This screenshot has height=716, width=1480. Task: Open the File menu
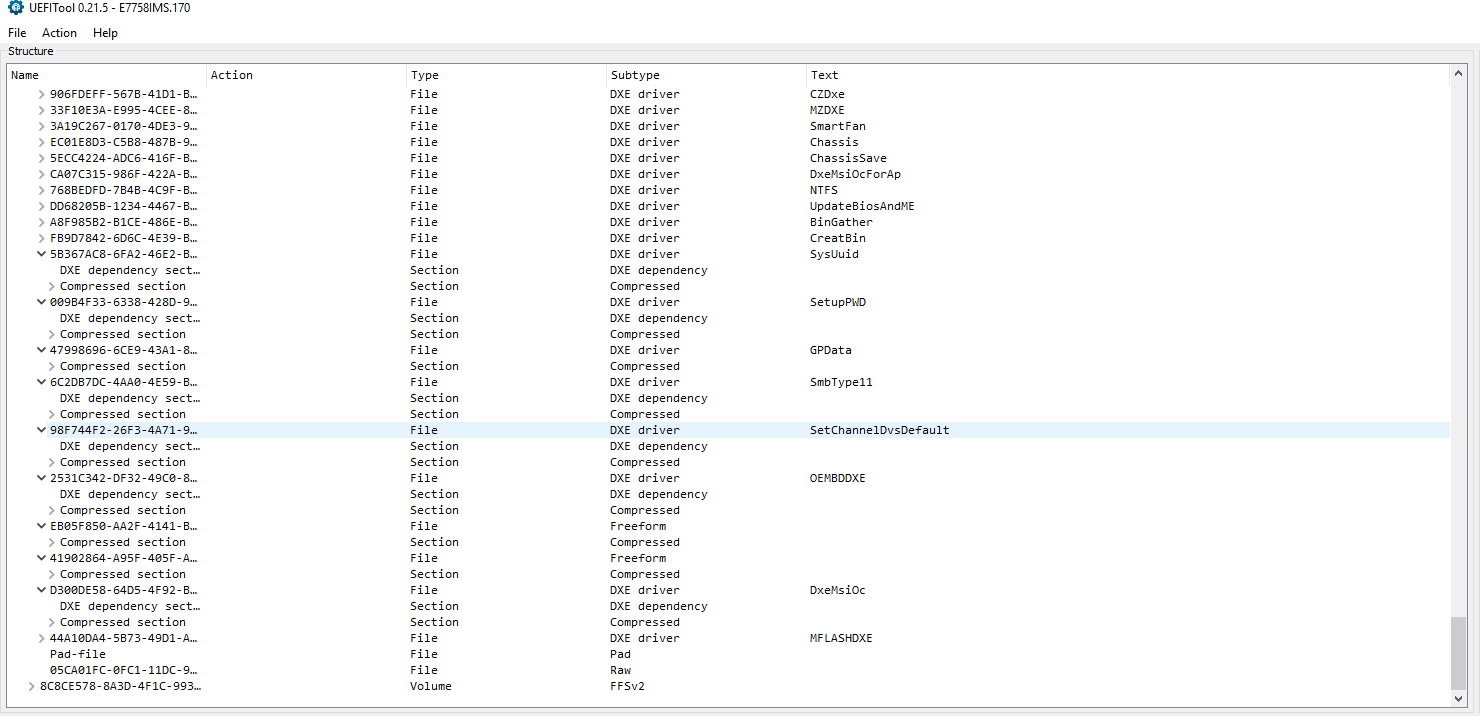click(x=17, y=33)
